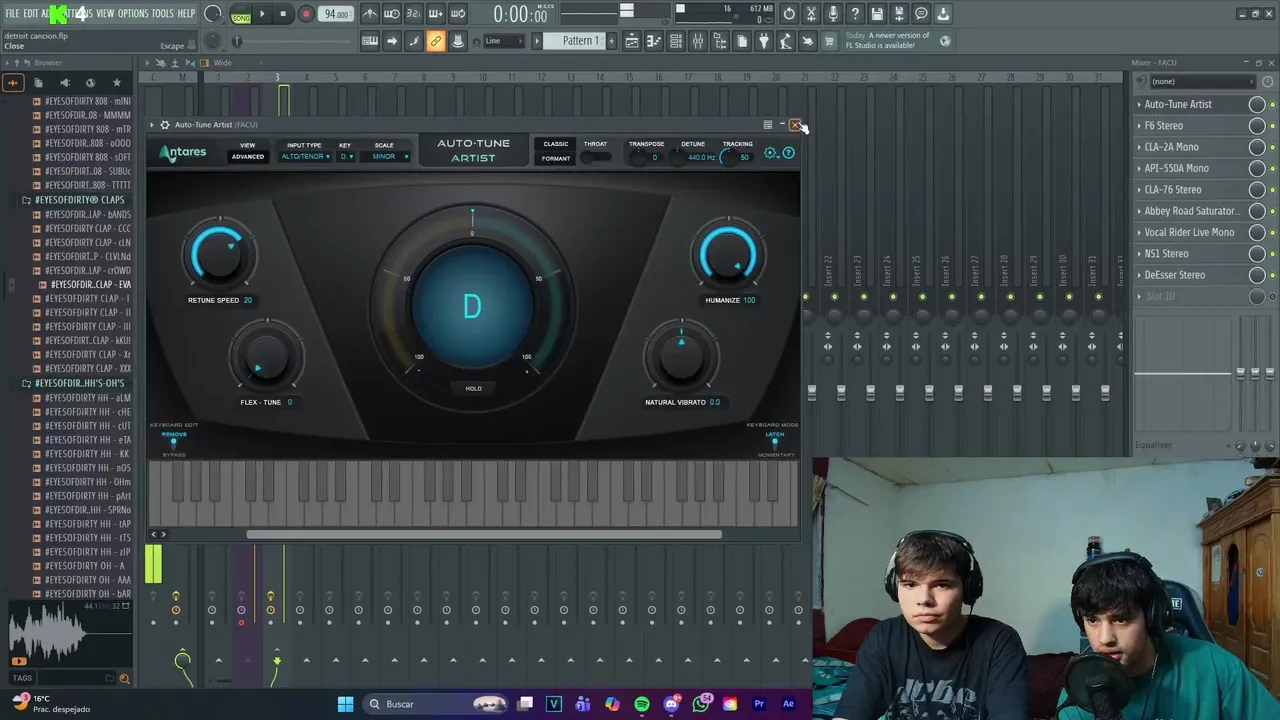Click the Retune Speed knob
The width and height of the screenshot is (1280, 720).
219,254
